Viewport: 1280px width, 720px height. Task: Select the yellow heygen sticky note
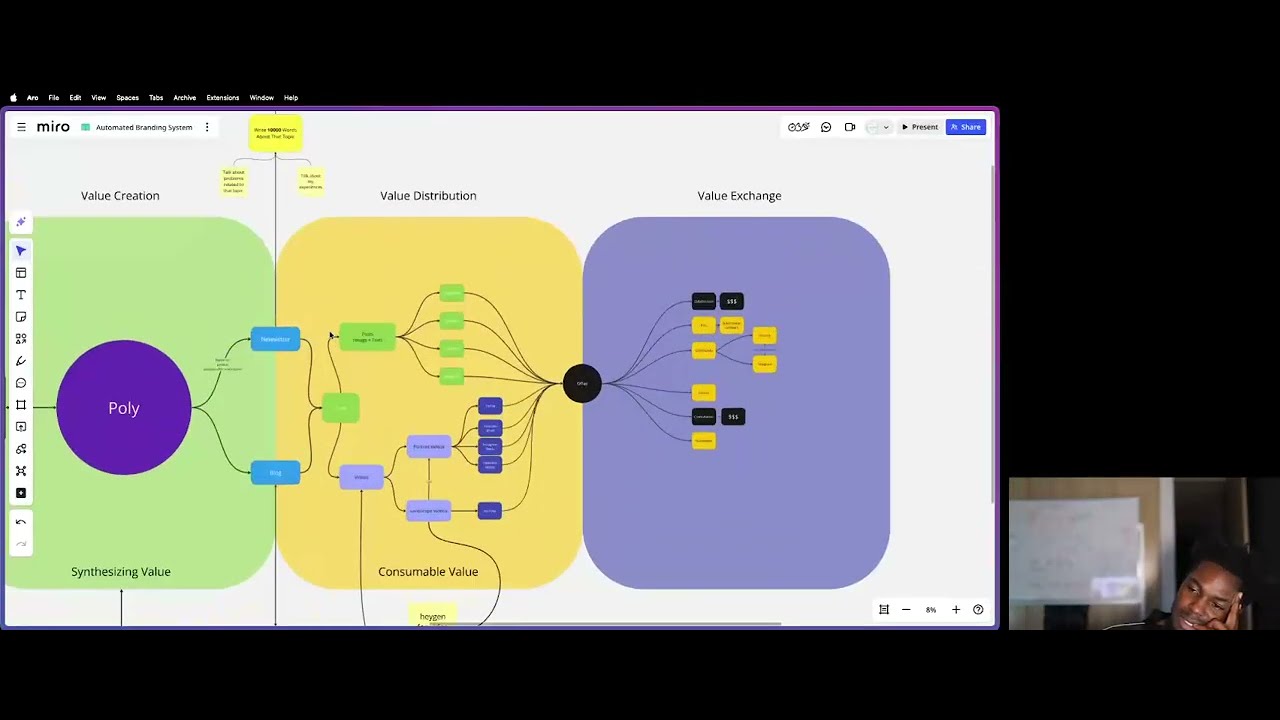pyautogui.click(x=432, y=616)
